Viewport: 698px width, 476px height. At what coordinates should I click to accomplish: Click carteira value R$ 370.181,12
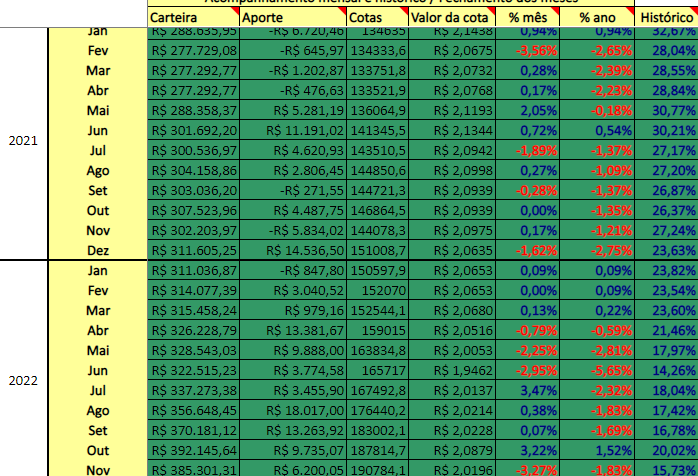point(194,431)
